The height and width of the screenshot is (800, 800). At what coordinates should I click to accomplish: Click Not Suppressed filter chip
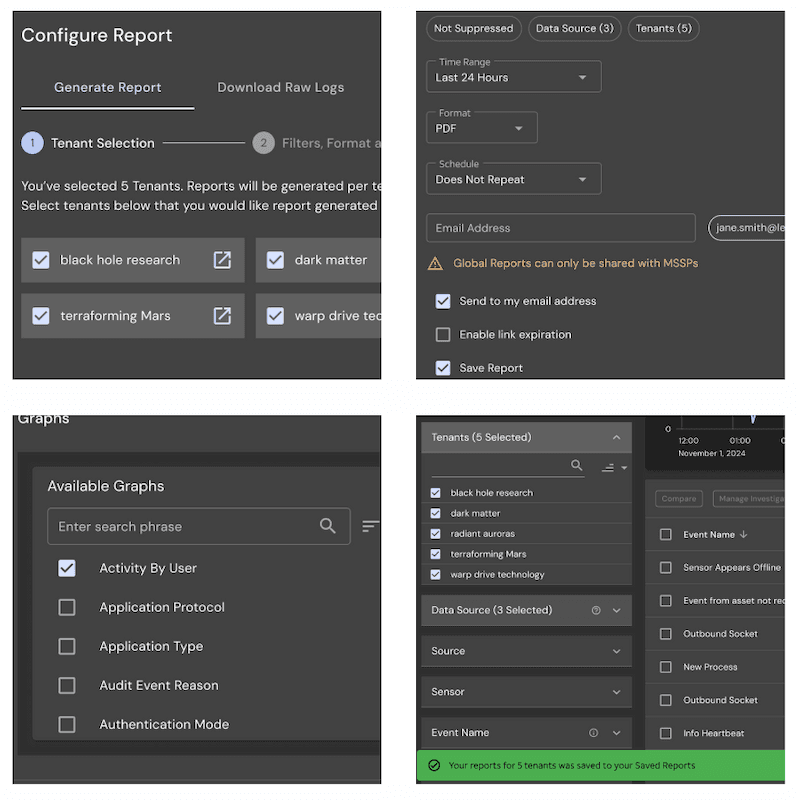(473, 28)
